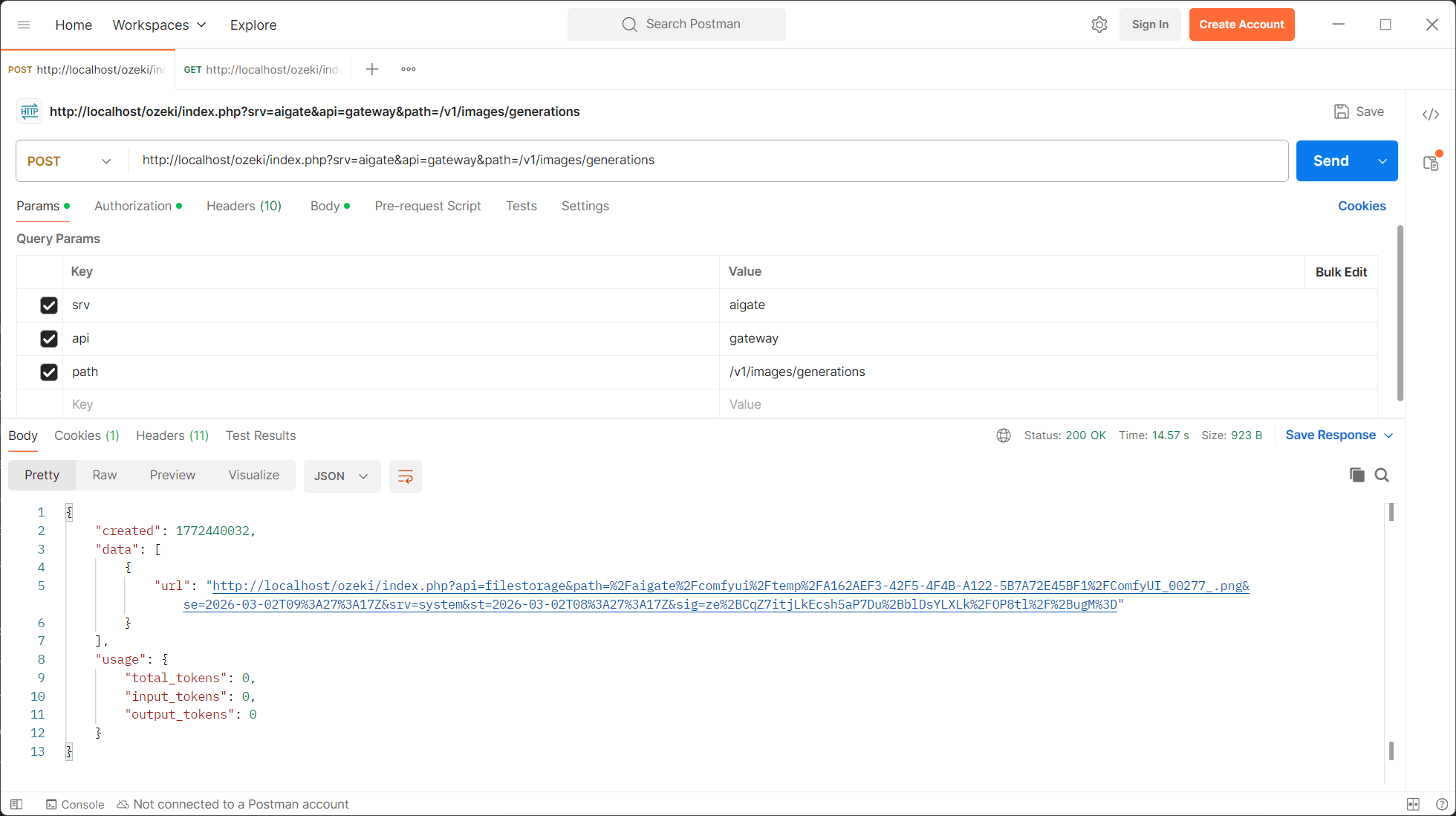The image size is (1456, 816).
Task: Click the blue Send button
Action: coord(1331,161)
